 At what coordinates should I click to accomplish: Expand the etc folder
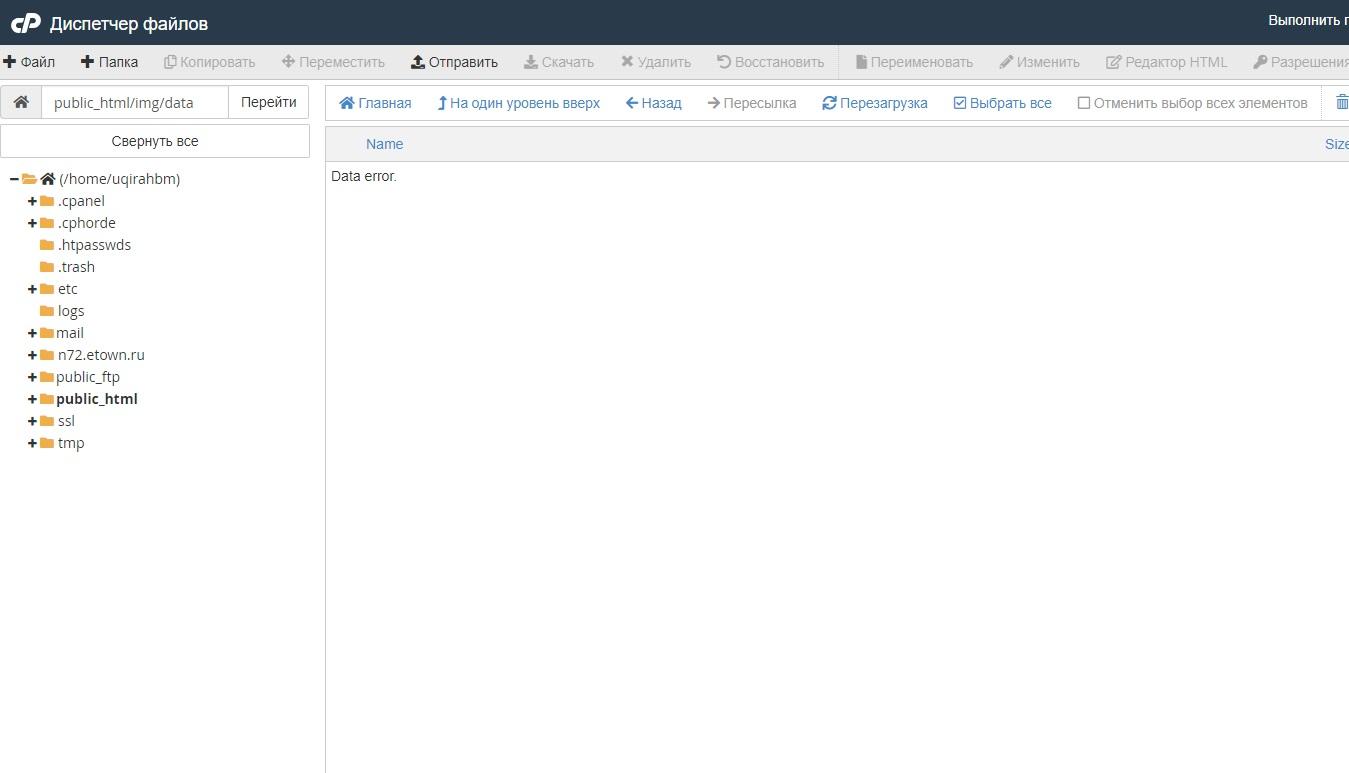32,289
